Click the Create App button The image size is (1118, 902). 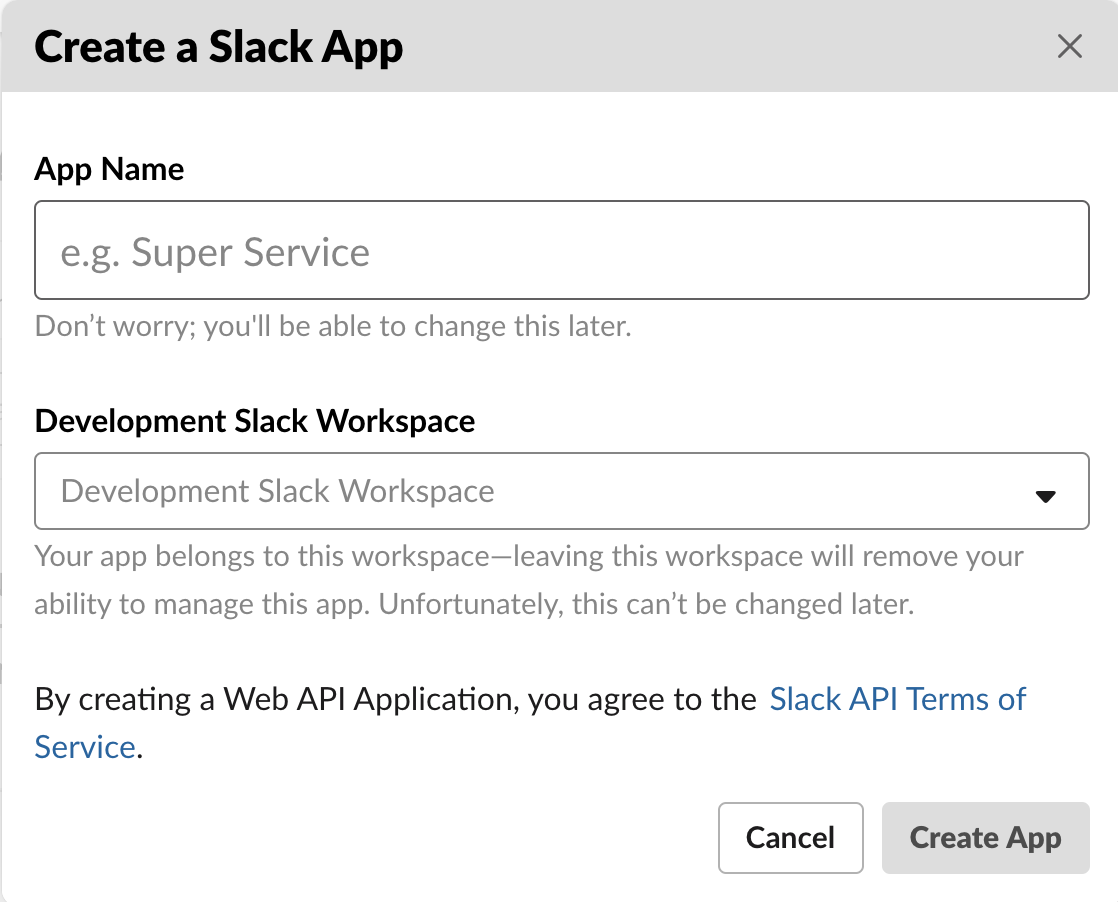(x=985, y=838)
